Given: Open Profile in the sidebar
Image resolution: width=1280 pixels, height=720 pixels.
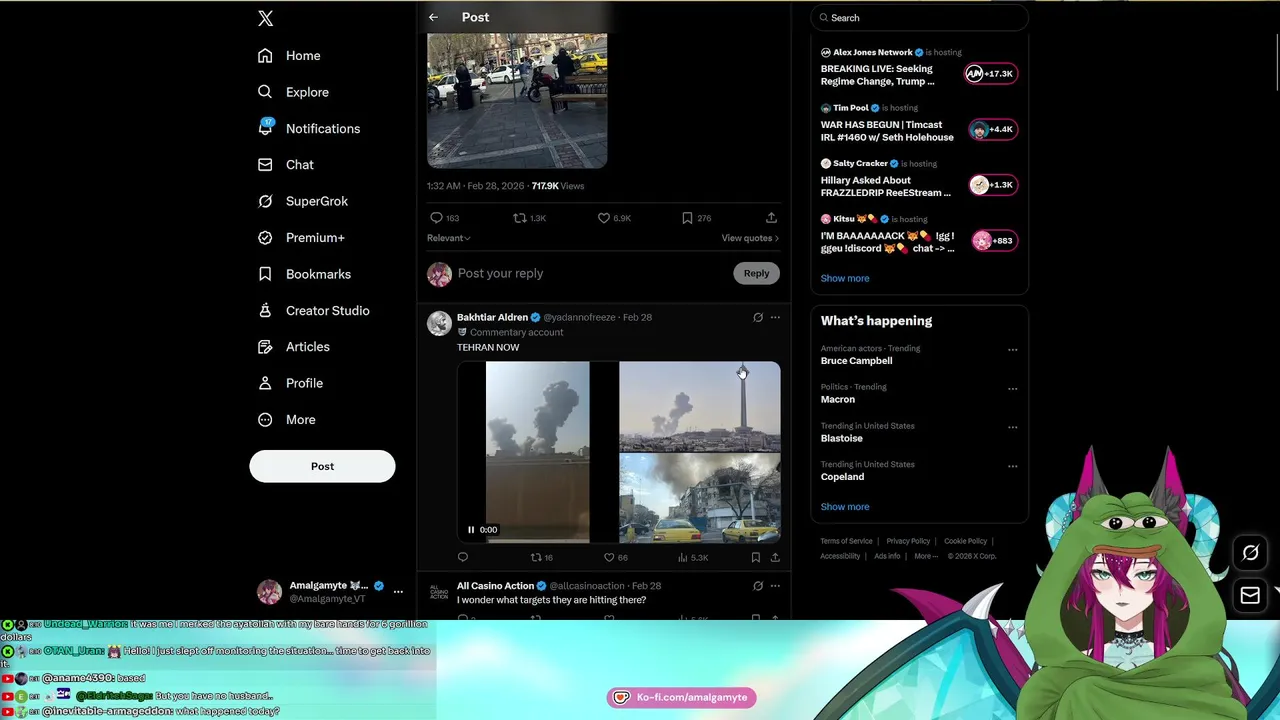Looking at the screenshot, I should point(290,383).
